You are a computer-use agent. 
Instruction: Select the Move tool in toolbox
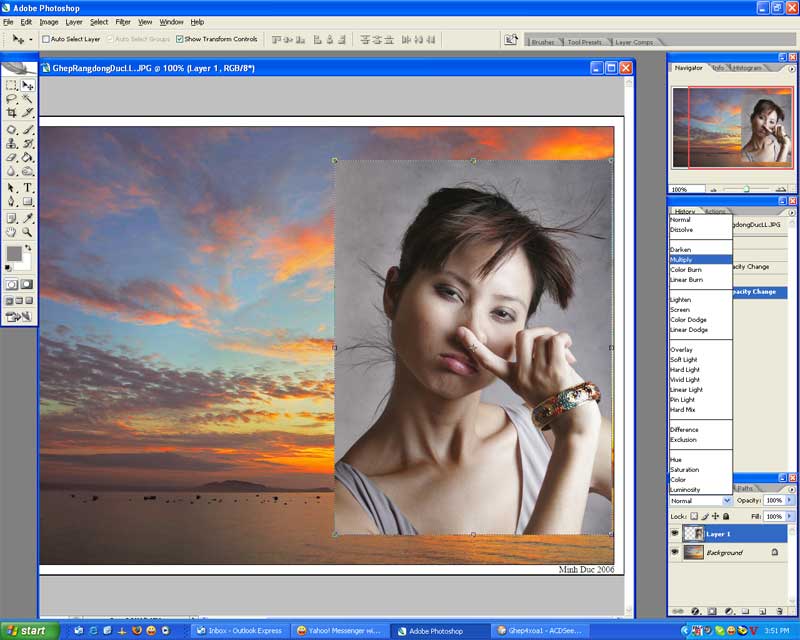click(28, 85)
